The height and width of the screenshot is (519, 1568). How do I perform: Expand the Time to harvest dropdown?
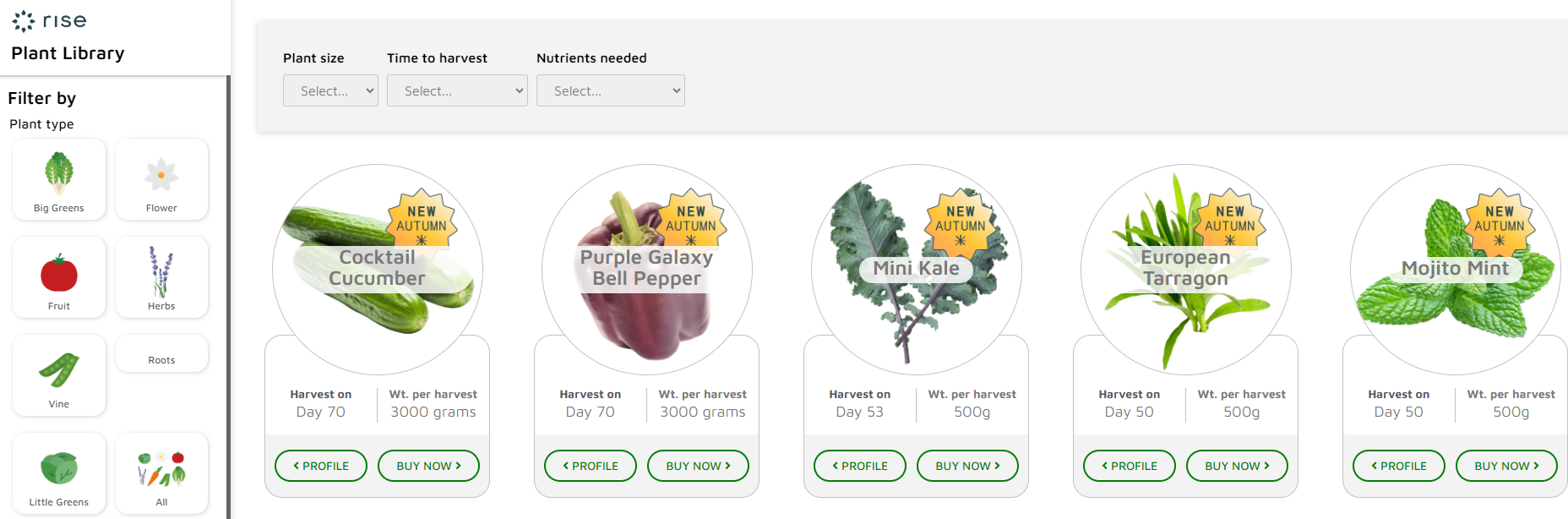[x=457, y=90]
